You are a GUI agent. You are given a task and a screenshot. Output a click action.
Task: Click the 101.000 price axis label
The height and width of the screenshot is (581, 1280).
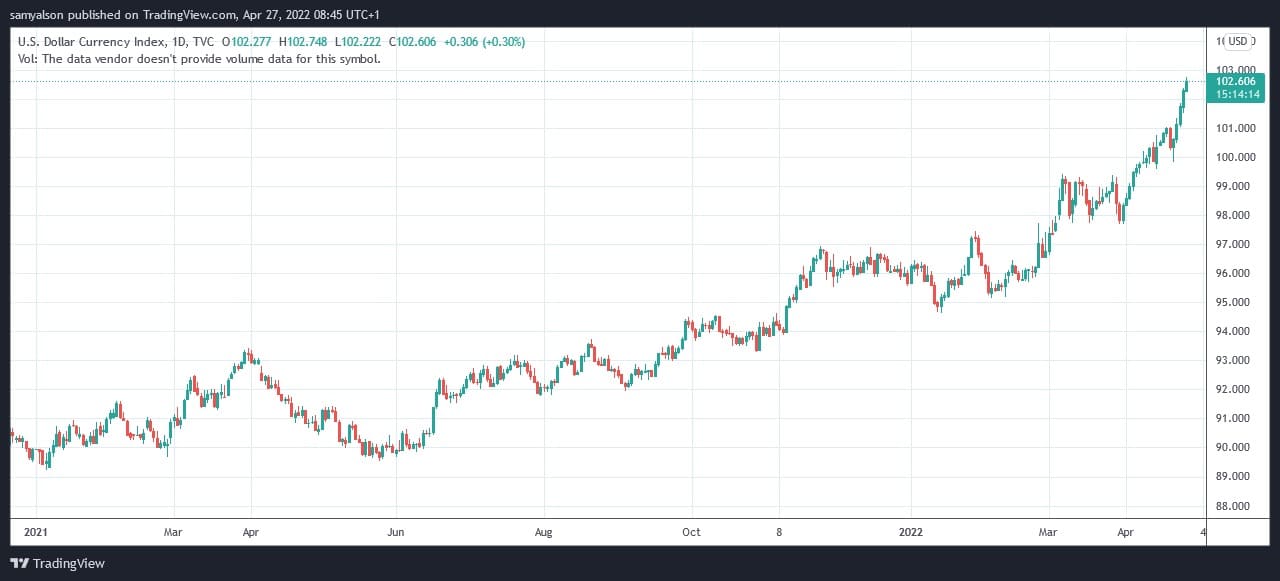coord(1235,128)
